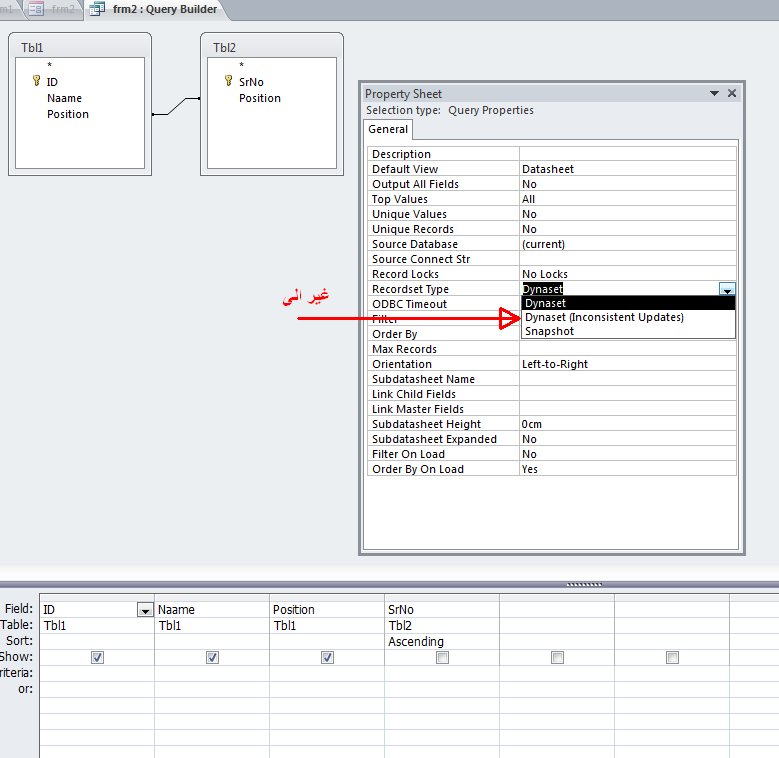Viewport: 779px width, 758px height.
Task: Click the Query Builder tab icon
Action: pos(97,9)
